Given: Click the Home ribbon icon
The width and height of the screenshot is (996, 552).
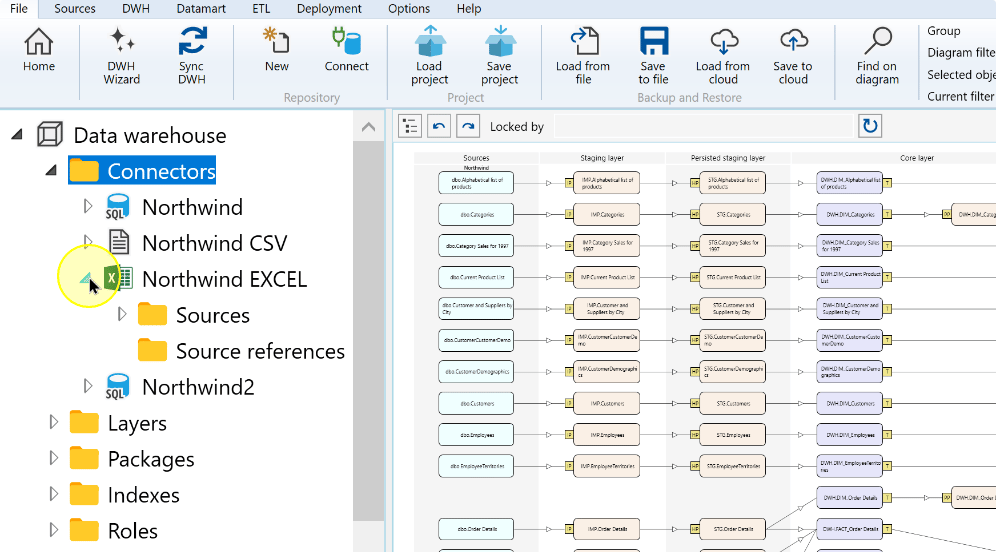Looking at the screenshot, I should (39, 42).
